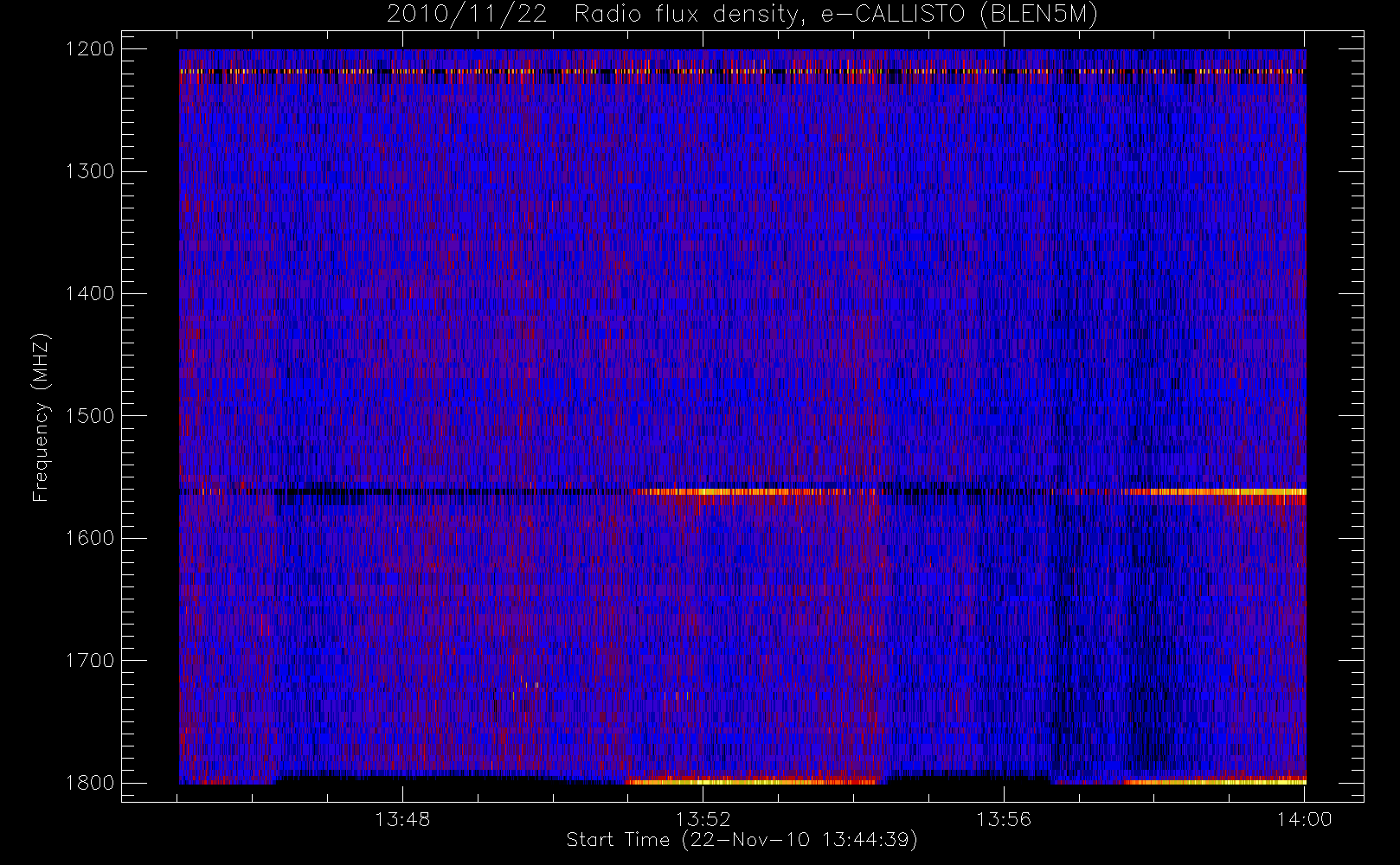The width and height of the screenshot is (1400, 865).
Task: Click the 13:56 time tick label
Action: click(x=1004, y=818)
